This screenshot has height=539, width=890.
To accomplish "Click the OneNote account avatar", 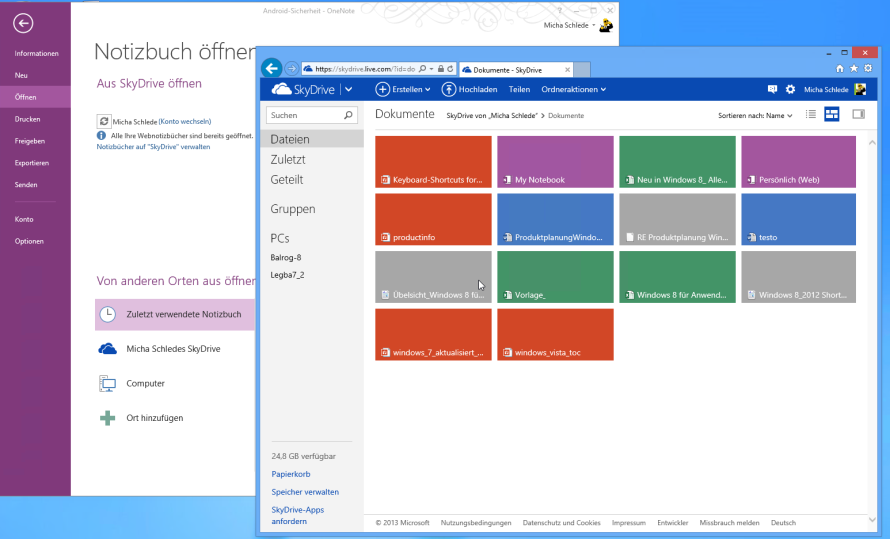I will coord(606,26).
